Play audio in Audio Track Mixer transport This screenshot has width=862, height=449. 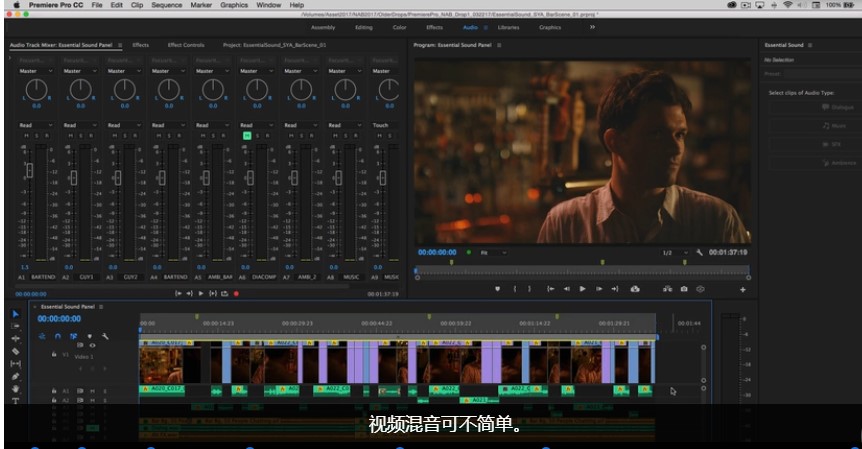click(201, 293)
